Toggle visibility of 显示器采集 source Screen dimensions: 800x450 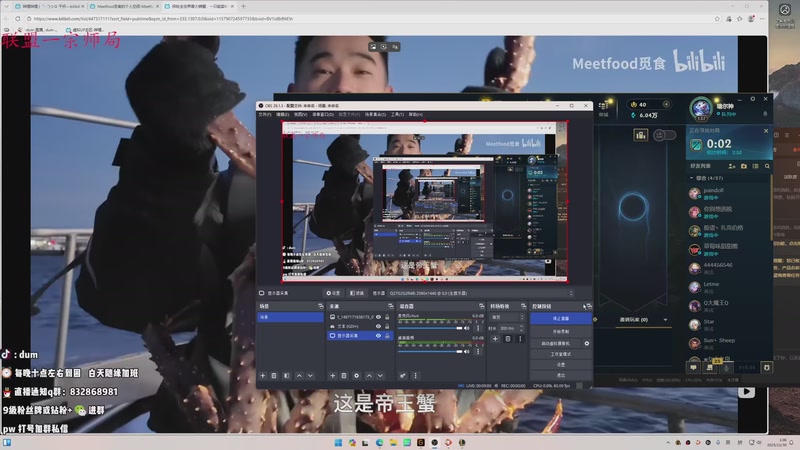click(378, 336)
